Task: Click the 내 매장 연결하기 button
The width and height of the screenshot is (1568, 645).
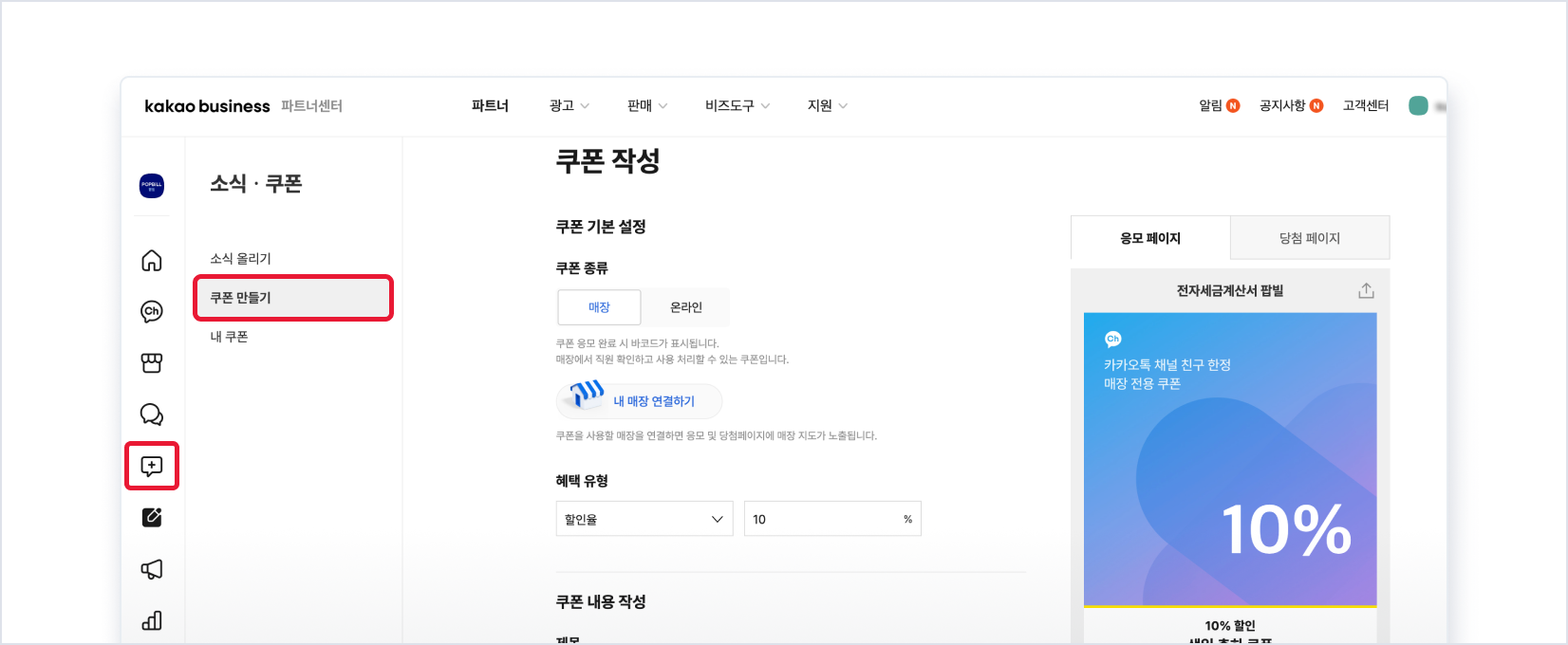Action: coord(639,401)
